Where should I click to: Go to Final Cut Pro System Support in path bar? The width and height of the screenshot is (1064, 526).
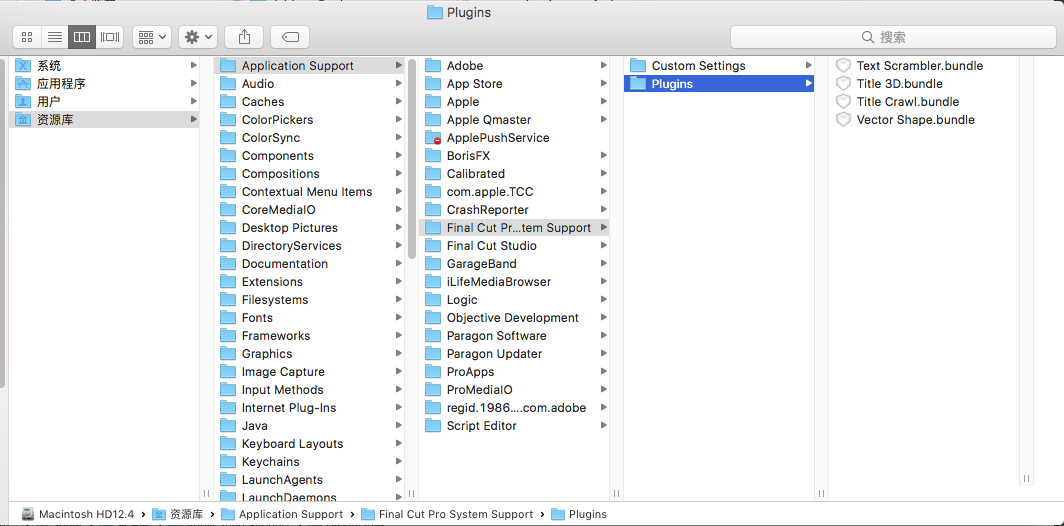pos(447,514)
